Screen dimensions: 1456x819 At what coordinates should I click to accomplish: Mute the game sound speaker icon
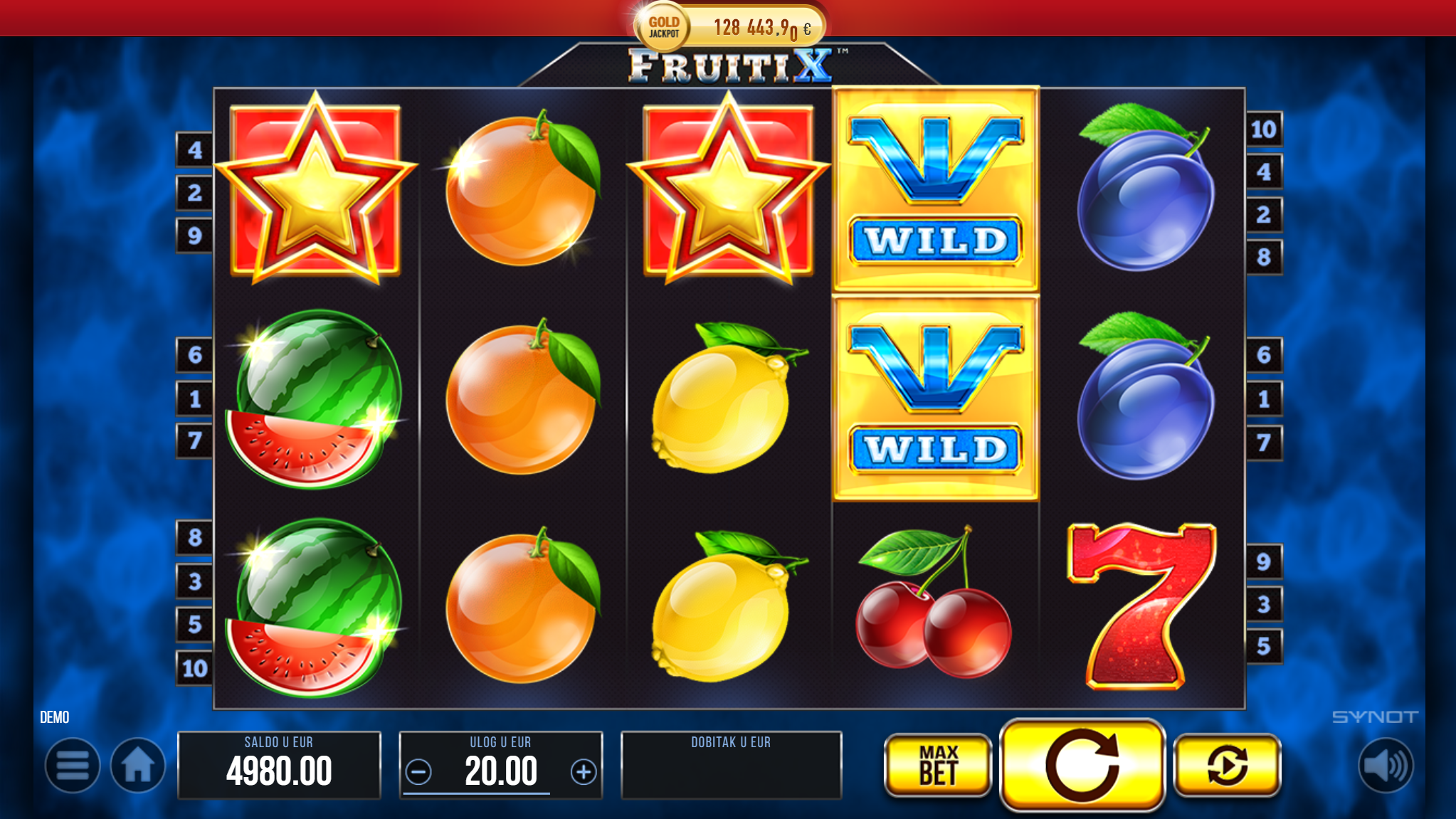1386,766
